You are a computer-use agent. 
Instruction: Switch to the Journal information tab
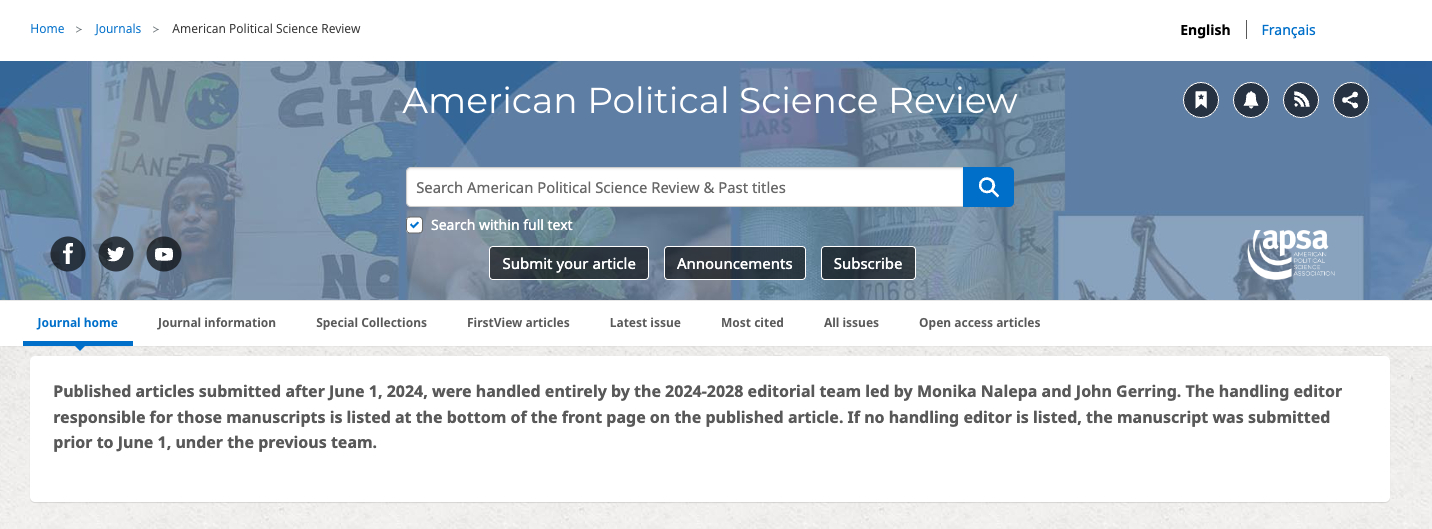[x=217, y=323]
